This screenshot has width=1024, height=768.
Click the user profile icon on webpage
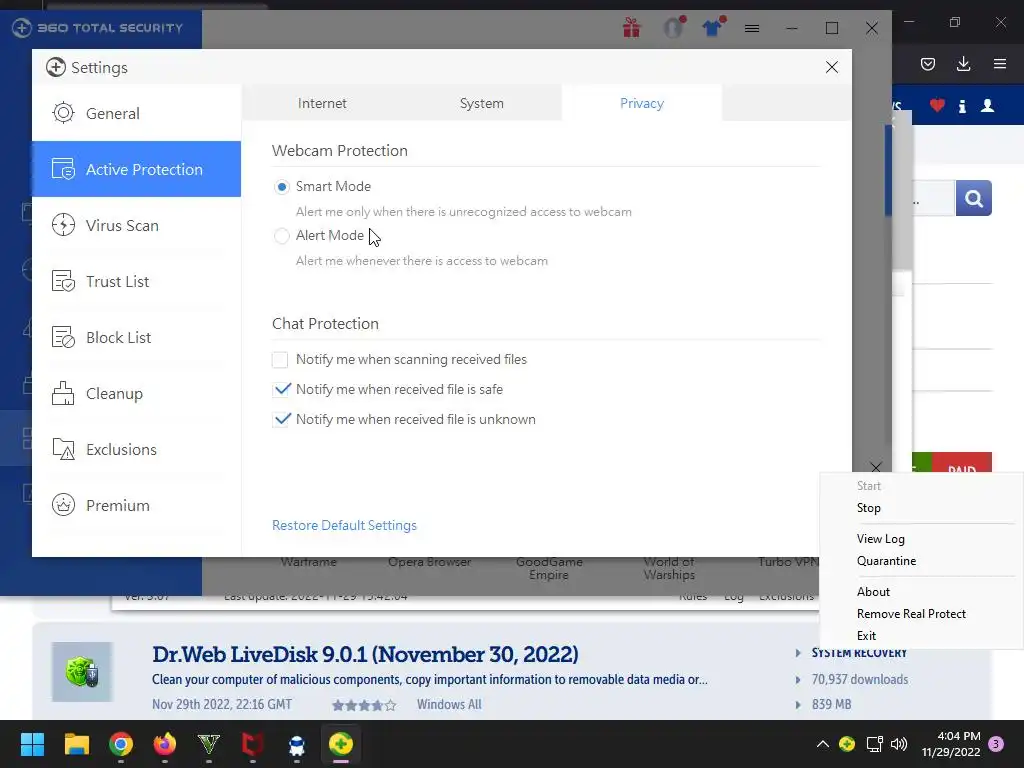point(987,105)
